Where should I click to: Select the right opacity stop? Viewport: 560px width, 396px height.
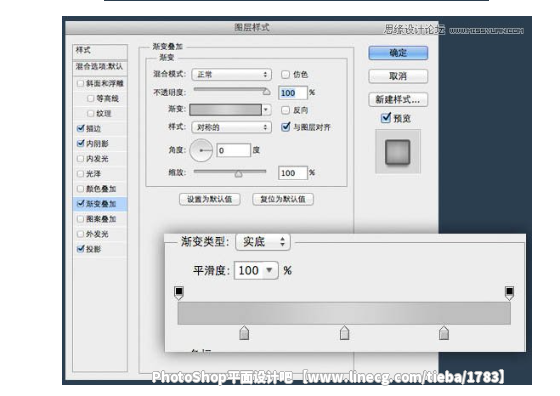point(509,292)
